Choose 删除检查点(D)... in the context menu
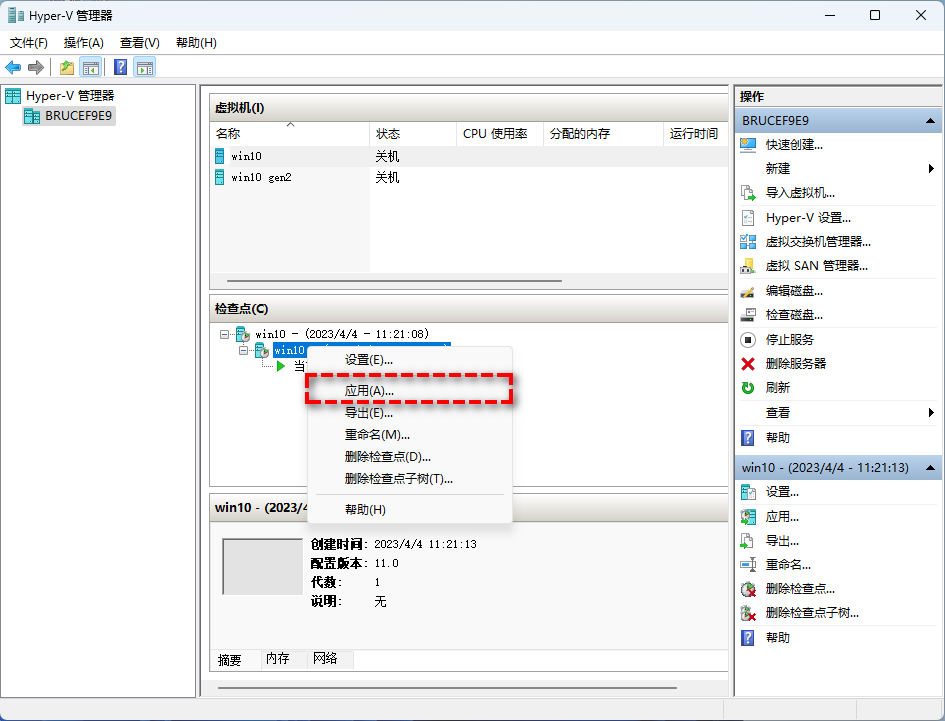The height and width of the screenshot is (721, 945). (x=410, y=457)
